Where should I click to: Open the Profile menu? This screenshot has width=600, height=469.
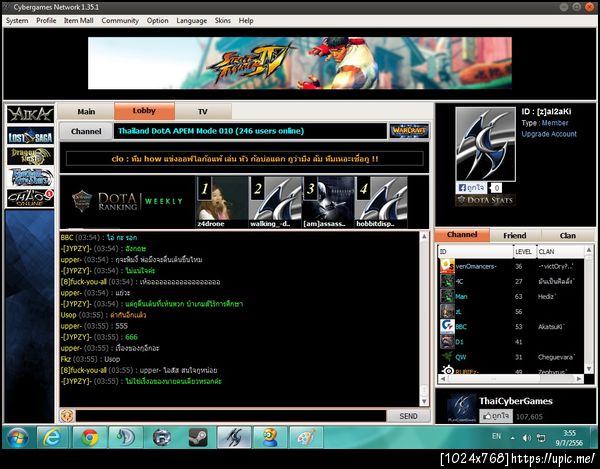tap(46, 21)
